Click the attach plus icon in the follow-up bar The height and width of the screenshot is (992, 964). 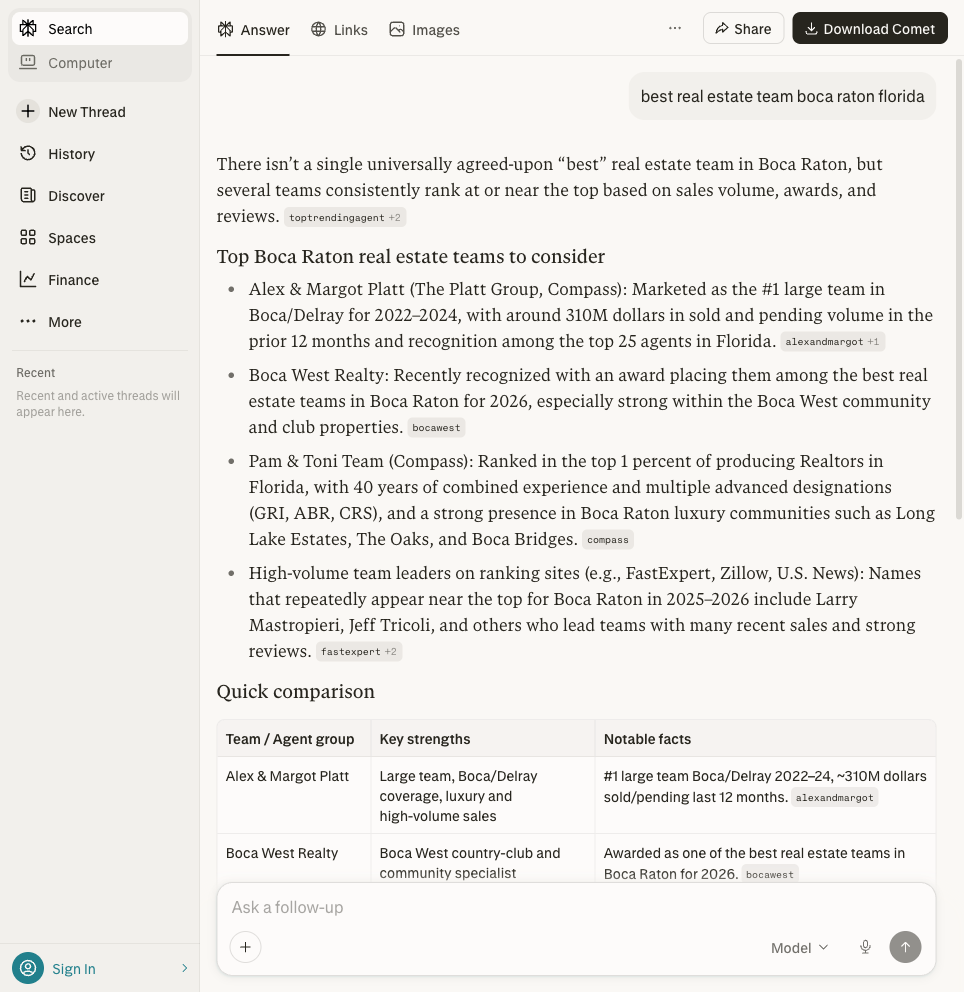tap(245, 947)
